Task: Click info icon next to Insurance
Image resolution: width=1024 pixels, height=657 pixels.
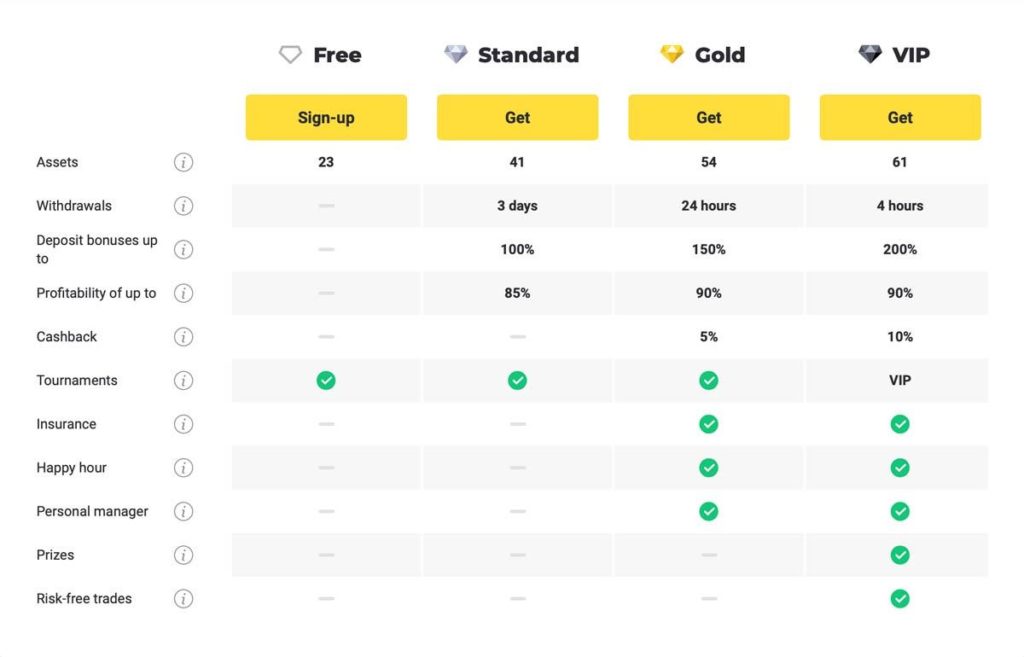Action: click(x=184, y=424)
